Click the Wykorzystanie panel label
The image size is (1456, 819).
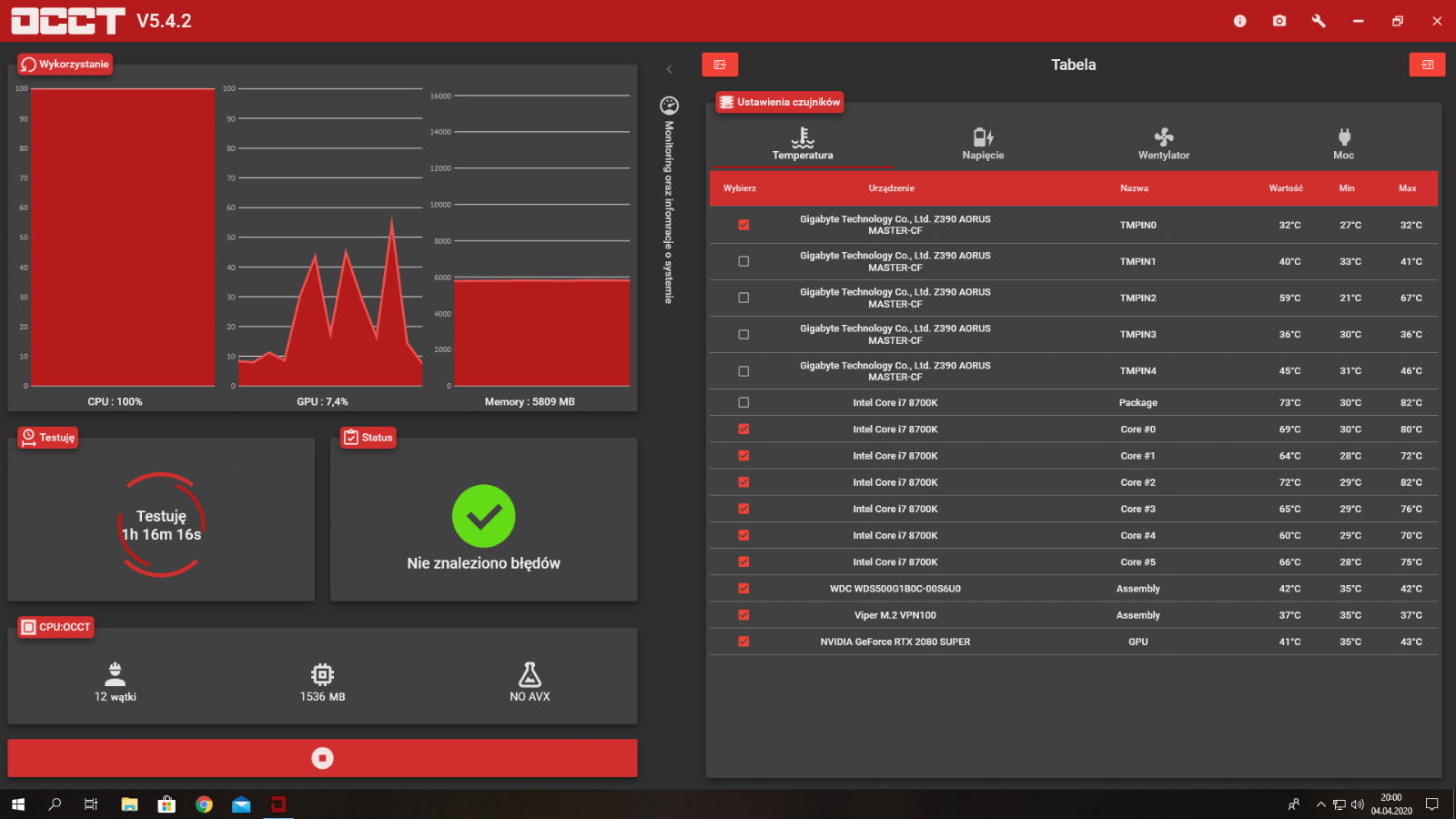tap(66, 65)
